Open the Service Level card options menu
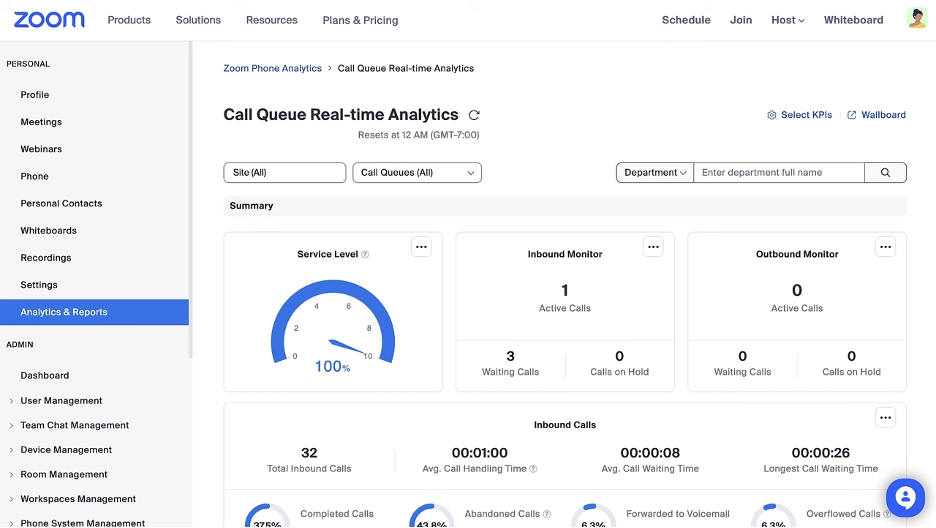This screenshot has width=936, height=528. [x=421, y=247]
